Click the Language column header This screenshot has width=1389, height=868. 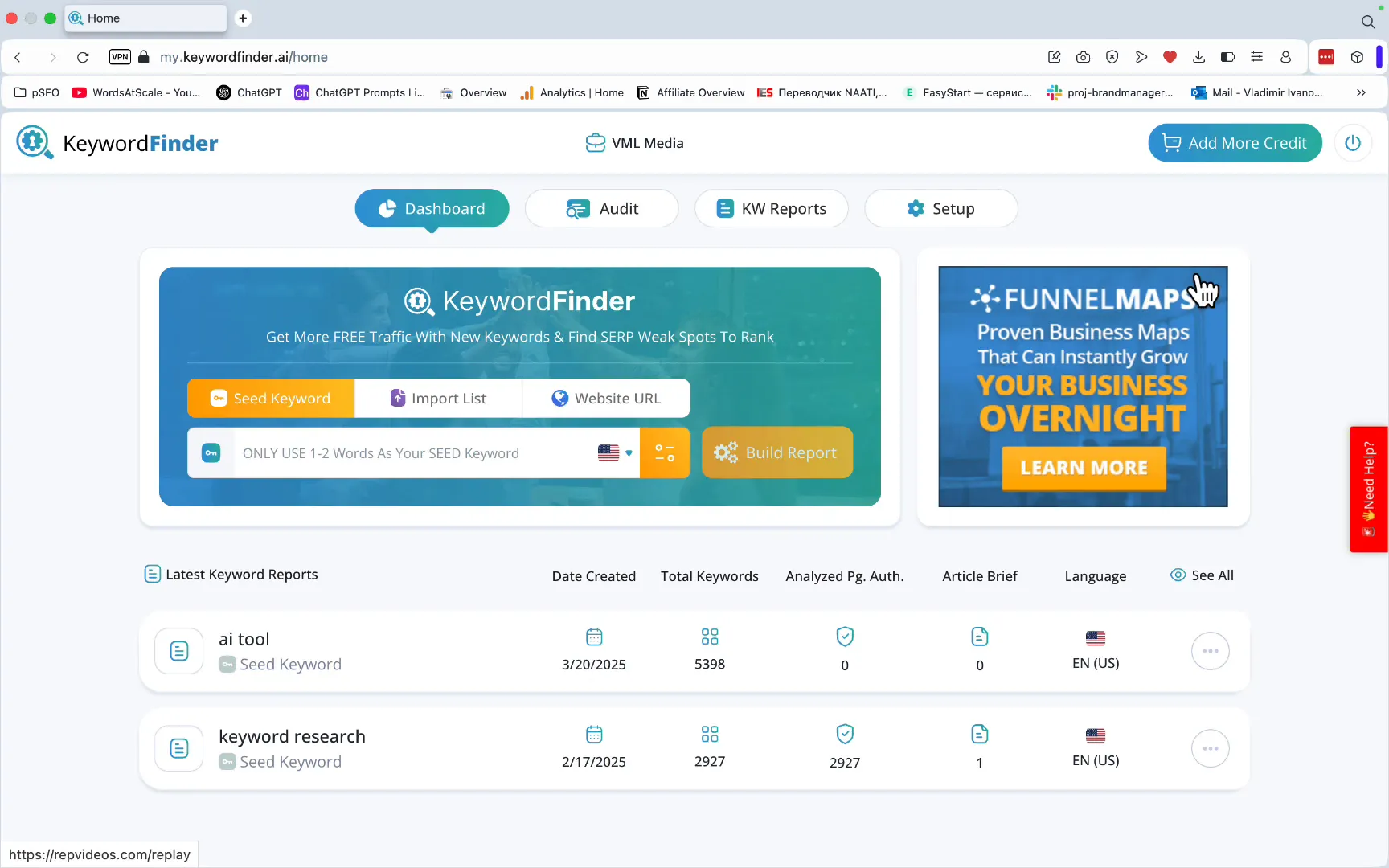pyautogui.click(x=1096, y=576)
